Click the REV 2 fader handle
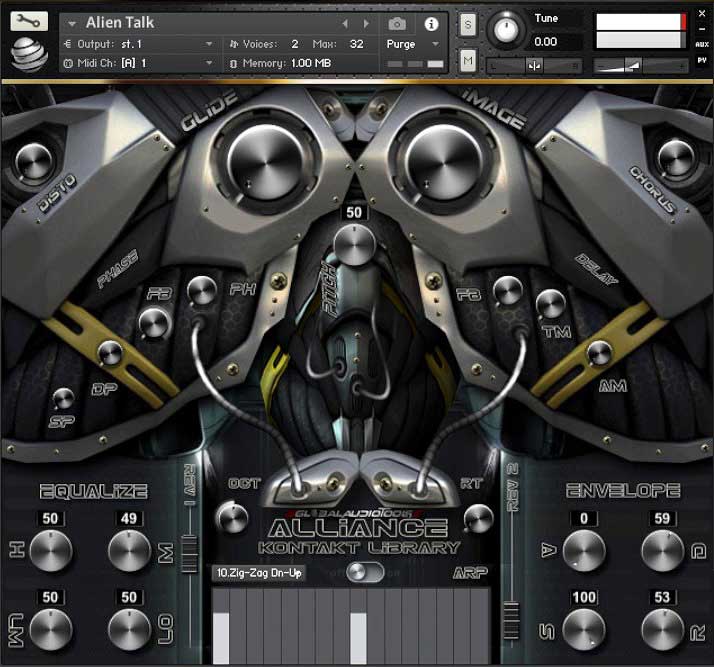Viewport: 714px width, 667px height. point(511,621)
